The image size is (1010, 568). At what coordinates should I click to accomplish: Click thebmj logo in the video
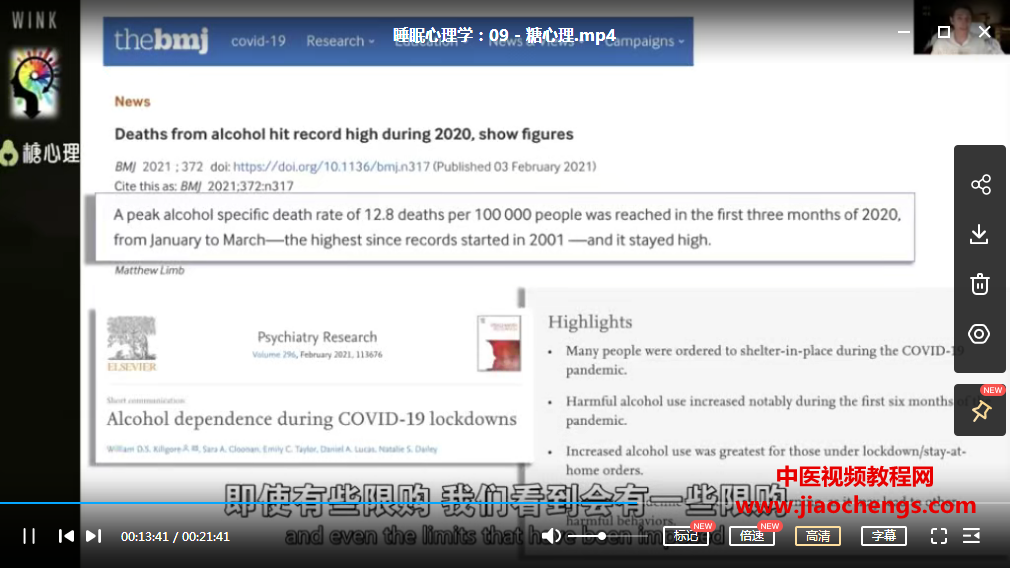pyautogui.click(x=161, y=40)
